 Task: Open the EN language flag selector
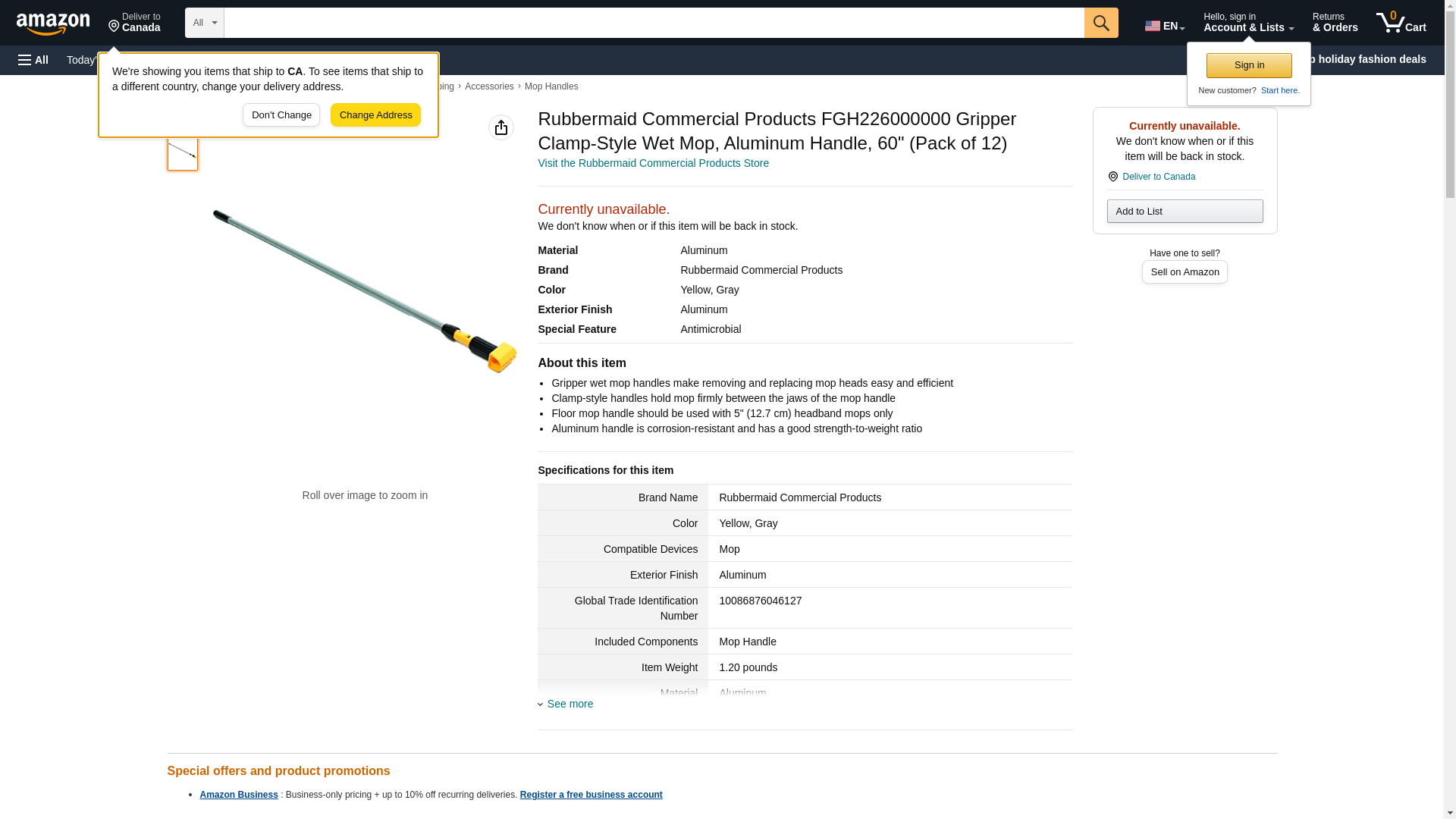coord(1164,26)
